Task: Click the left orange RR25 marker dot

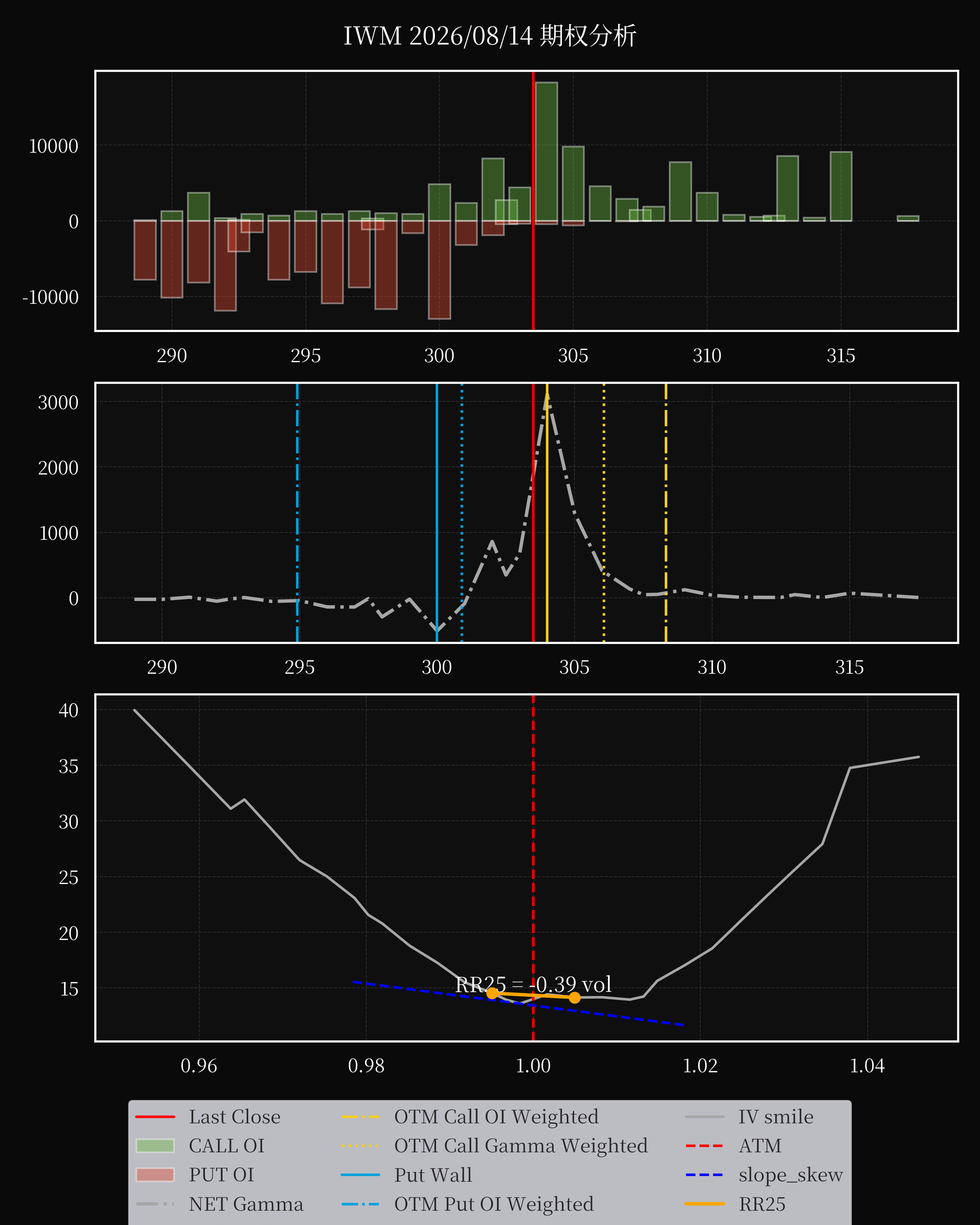Action: 492,993
